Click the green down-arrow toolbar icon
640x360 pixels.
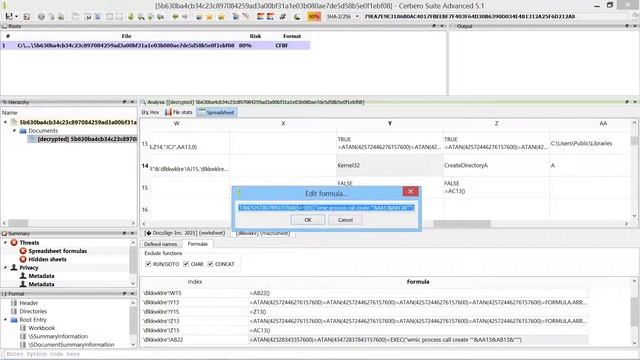pos(131,17)
